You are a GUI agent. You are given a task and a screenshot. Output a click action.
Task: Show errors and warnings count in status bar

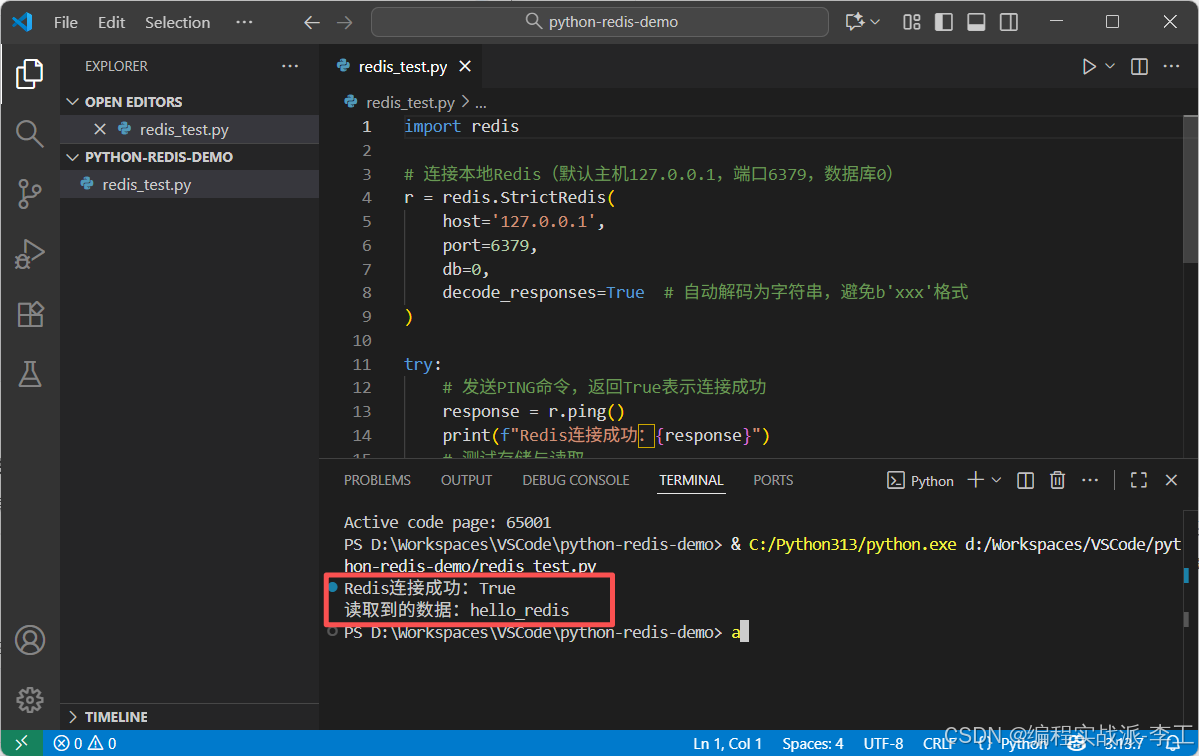point(85,743)
